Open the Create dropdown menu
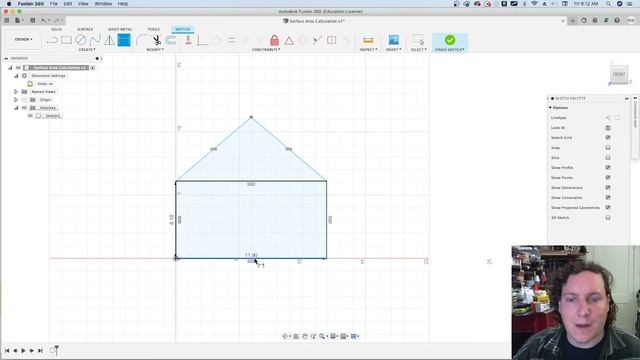 point(87,49)
